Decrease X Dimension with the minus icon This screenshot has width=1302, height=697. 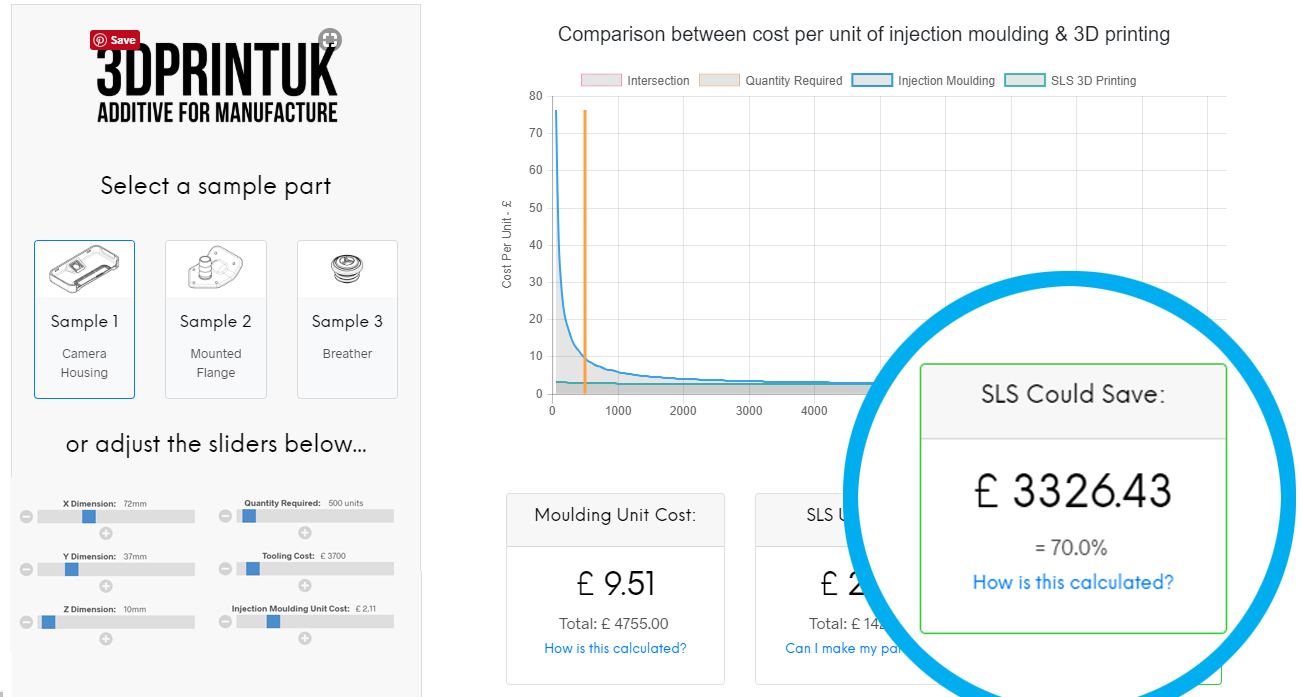pyautogui.click(x=26, y=516)
